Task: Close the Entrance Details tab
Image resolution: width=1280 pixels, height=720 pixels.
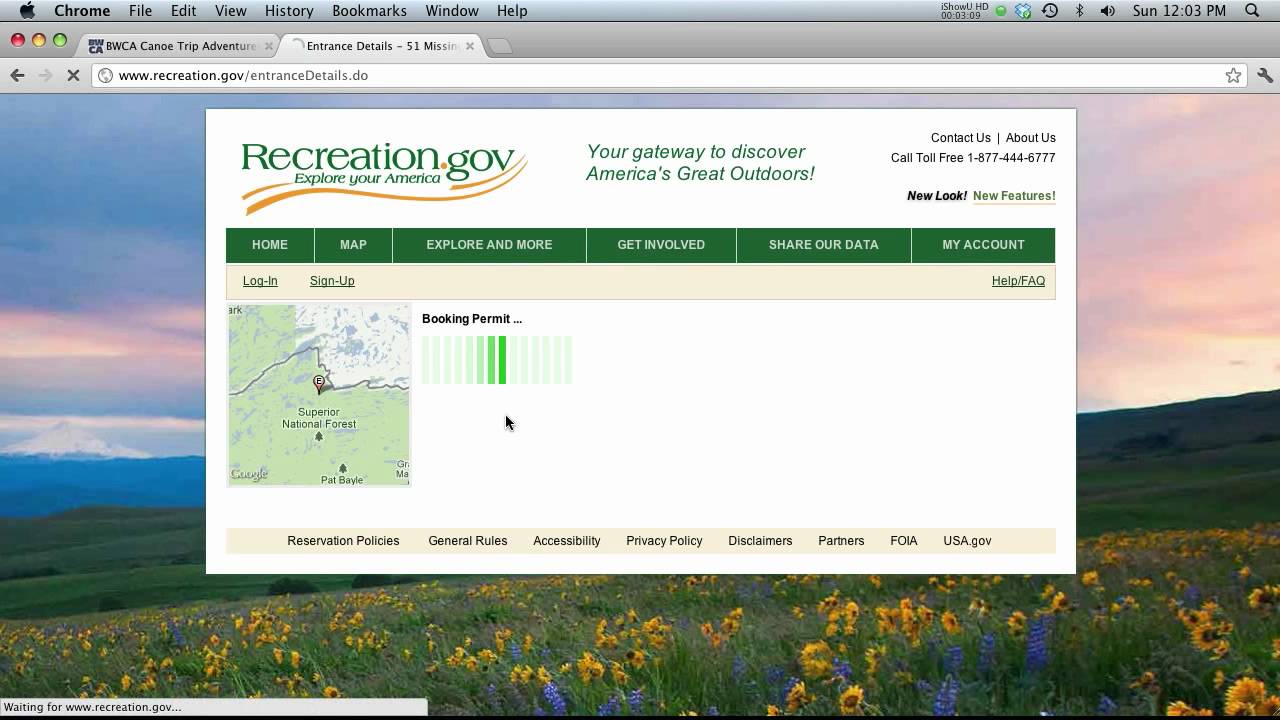Action: (x=470, y=46)
